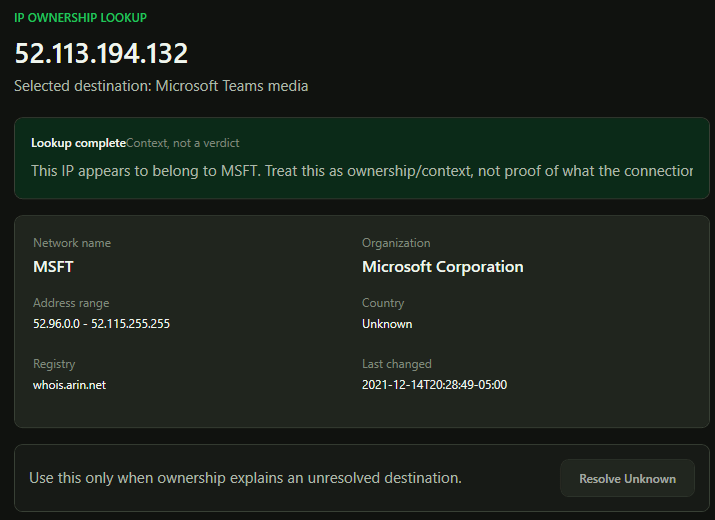Screen dimensions: 715x520
Task: Click 'Selected destination: Microsoft Teams media' text
Action: click(x=161, y=86)
